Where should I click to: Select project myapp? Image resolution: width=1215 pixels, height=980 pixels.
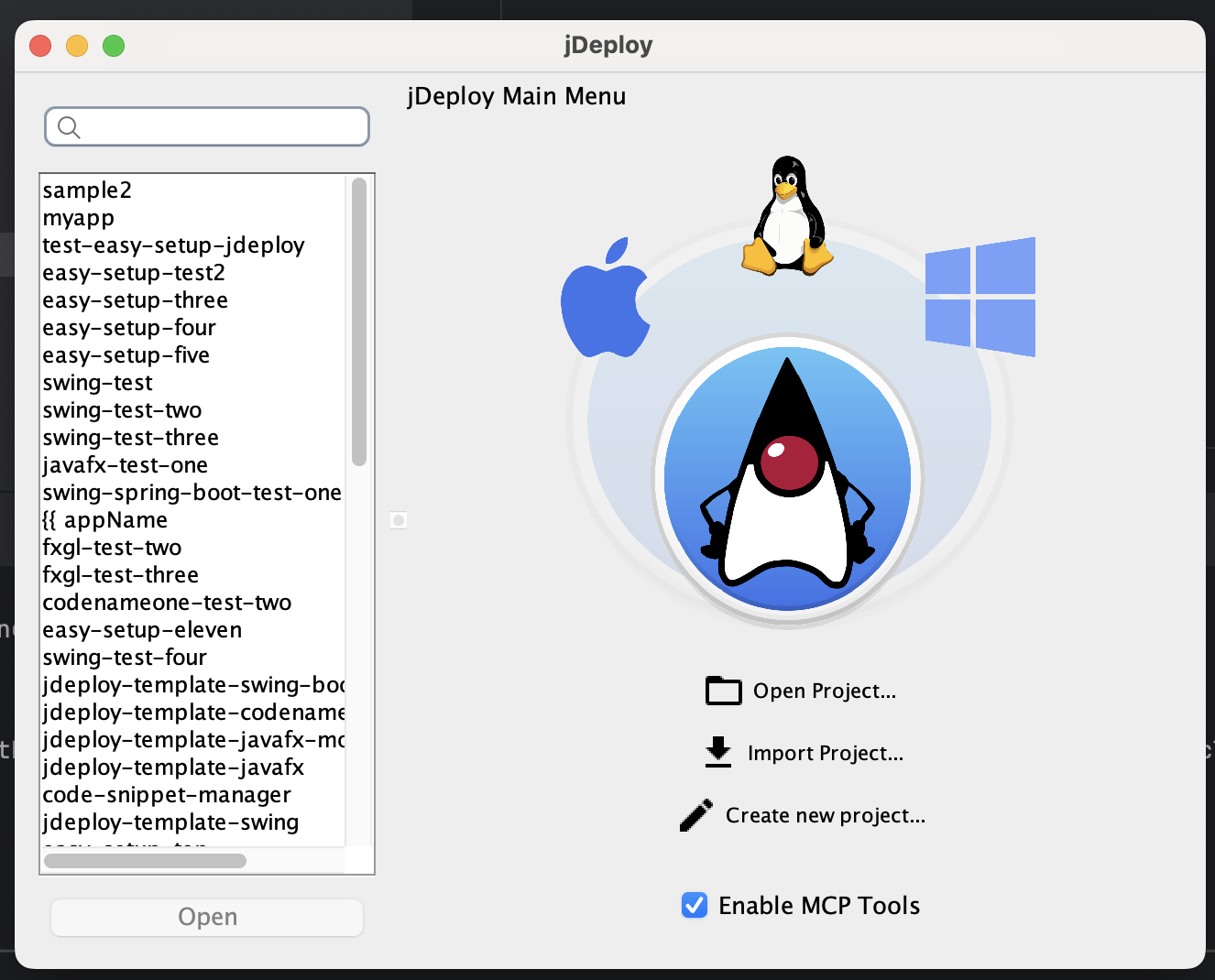point(193,218)
